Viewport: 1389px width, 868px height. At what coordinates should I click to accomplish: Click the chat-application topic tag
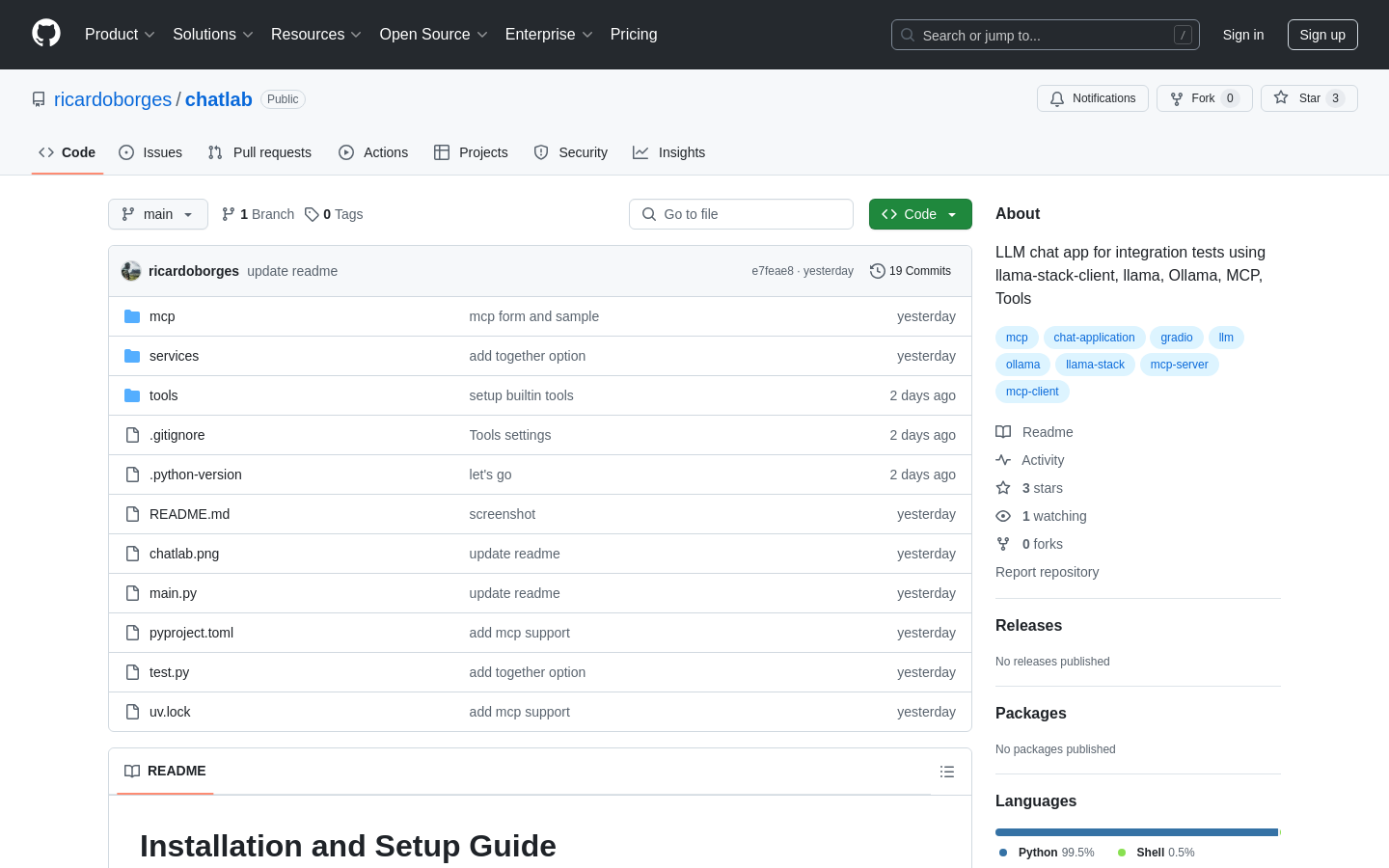tap(1094, 338)
